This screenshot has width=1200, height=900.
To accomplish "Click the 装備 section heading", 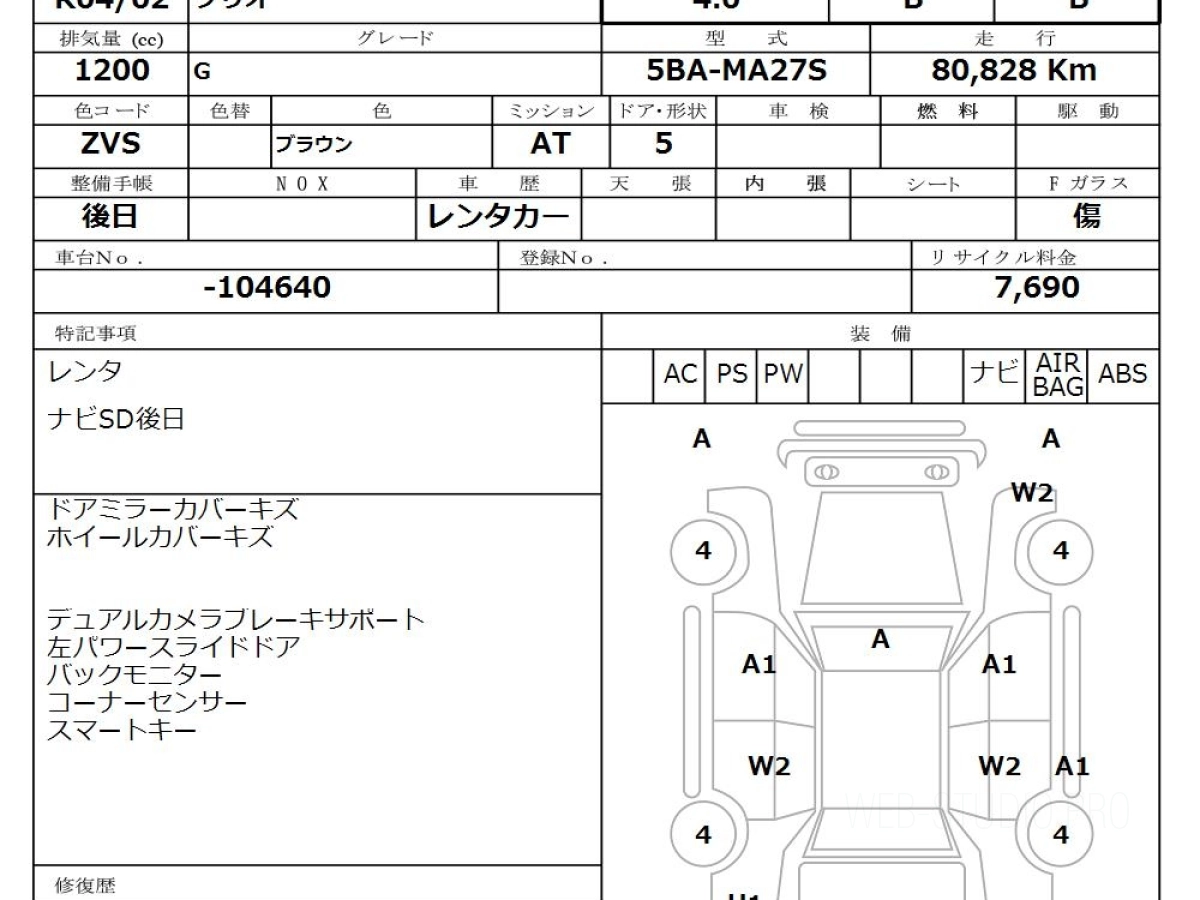I will click(x=881, y=333).
